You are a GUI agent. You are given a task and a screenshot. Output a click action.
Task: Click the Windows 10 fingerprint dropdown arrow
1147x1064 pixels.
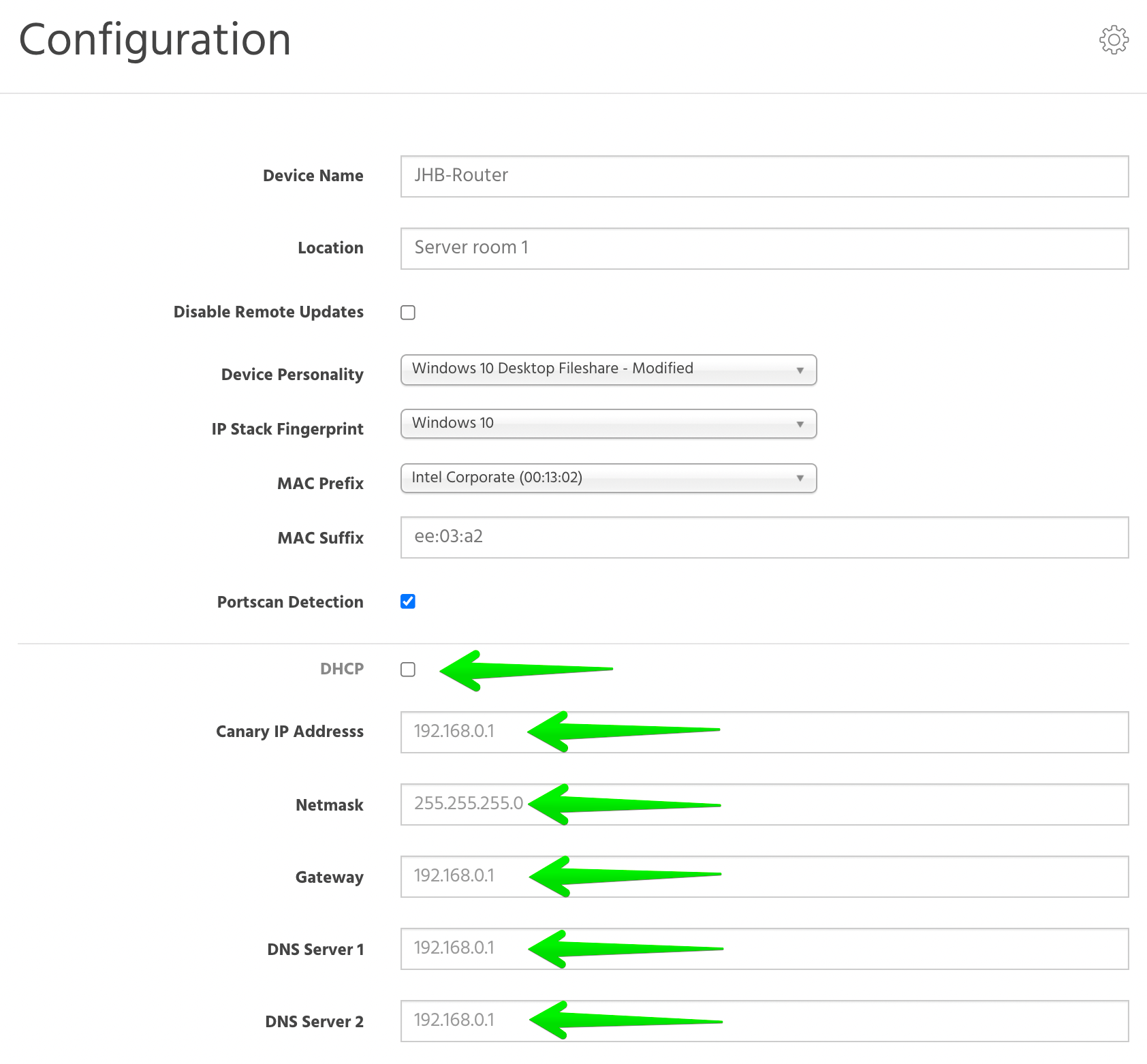pos(800,423)
